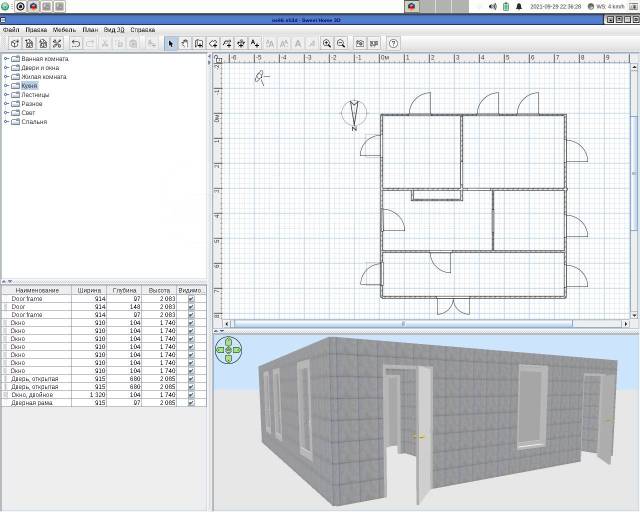Click the 1 320 width cell
This screenshot has width=640, height=512.
[x=89, y=395]
